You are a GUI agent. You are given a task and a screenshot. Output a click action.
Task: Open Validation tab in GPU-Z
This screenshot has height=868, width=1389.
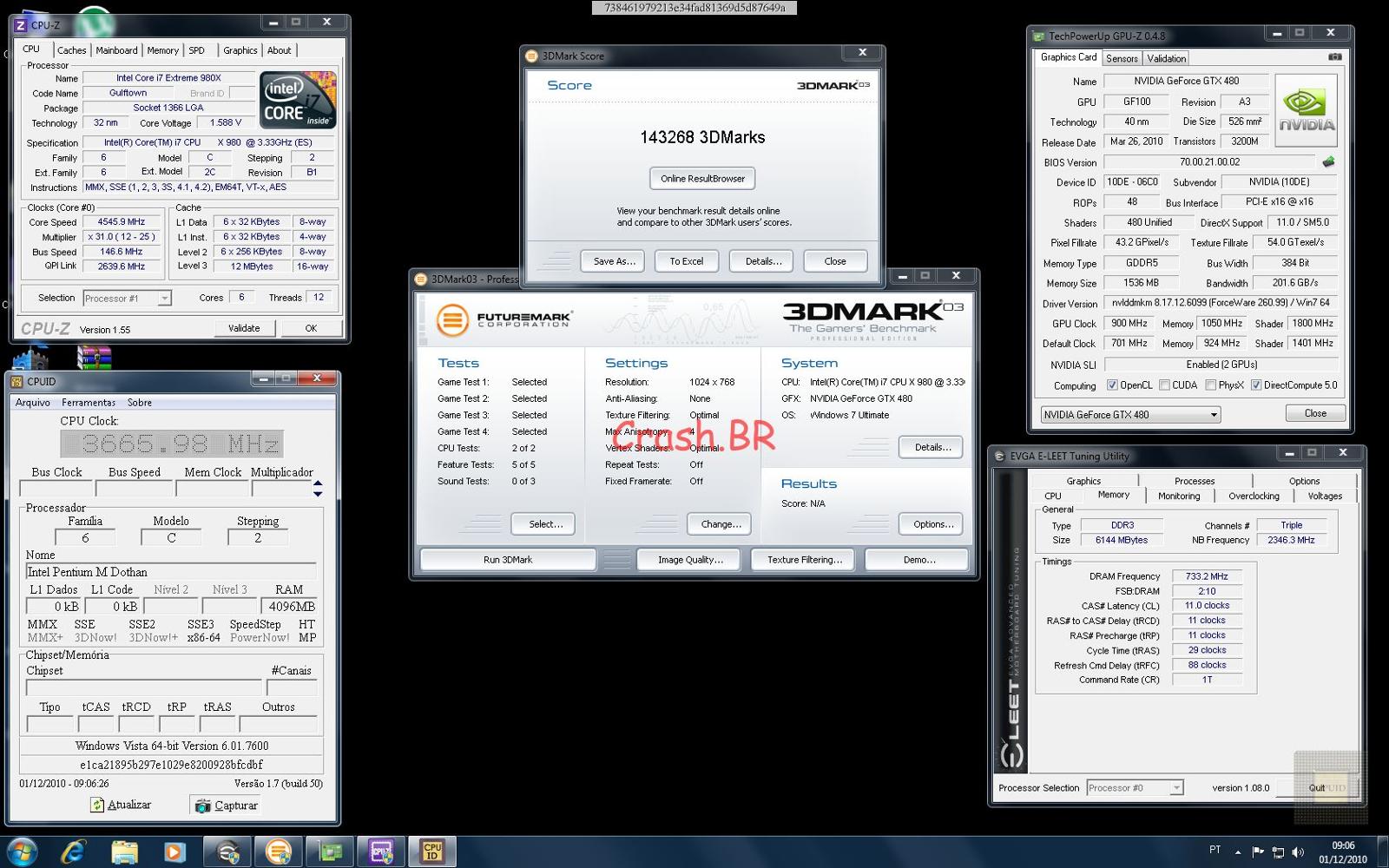point(1166,58)
